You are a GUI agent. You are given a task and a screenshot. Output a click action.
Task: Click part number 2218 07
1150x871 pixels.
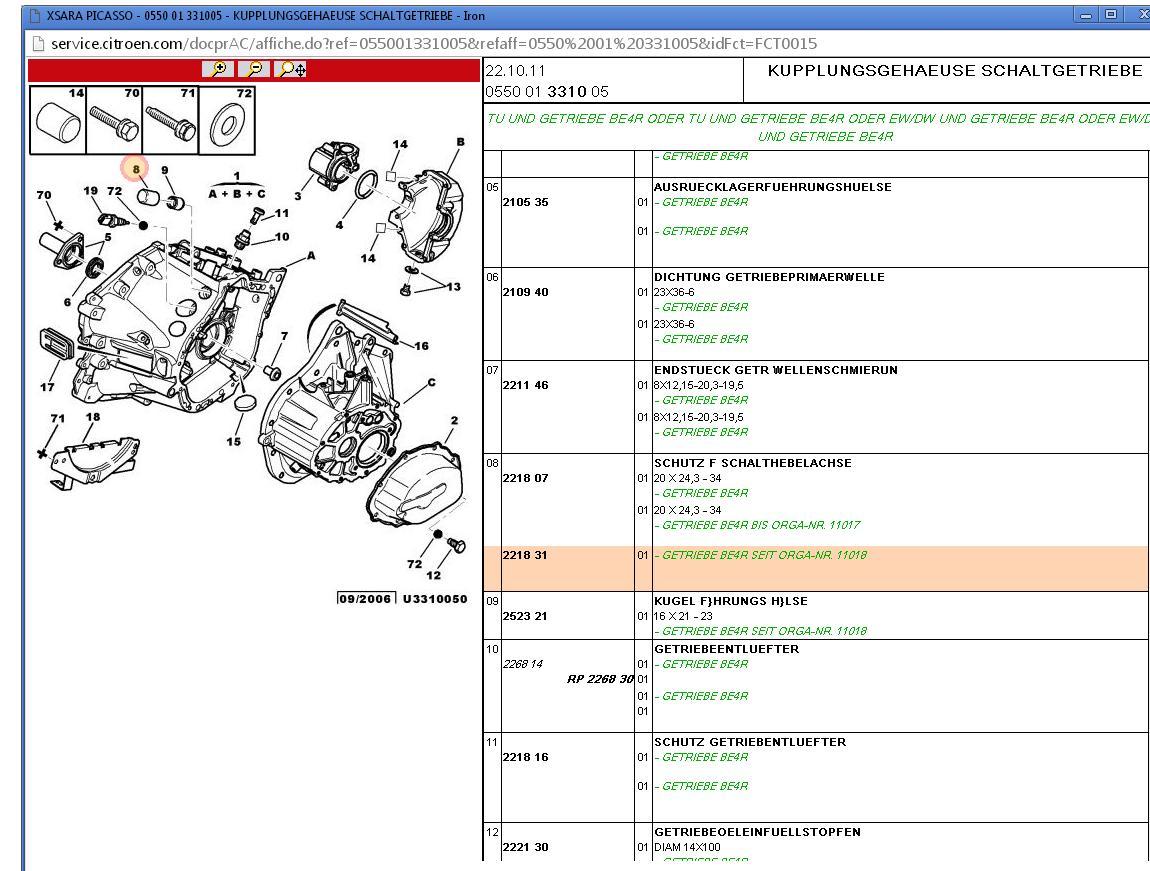click(x=525, y=478)
